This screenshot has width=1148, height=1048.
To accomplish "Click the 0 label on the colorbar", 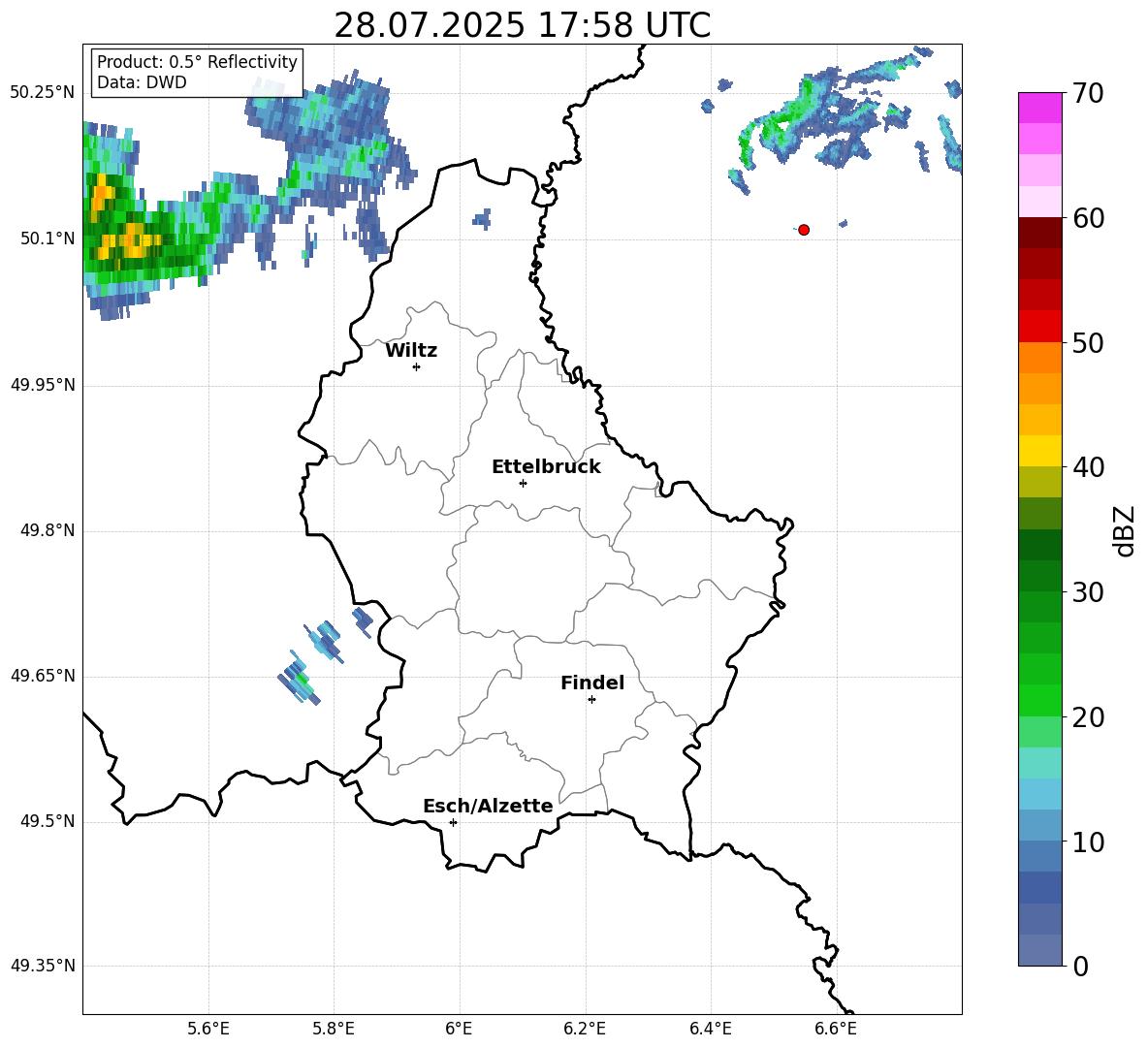I will point(1080,966).
